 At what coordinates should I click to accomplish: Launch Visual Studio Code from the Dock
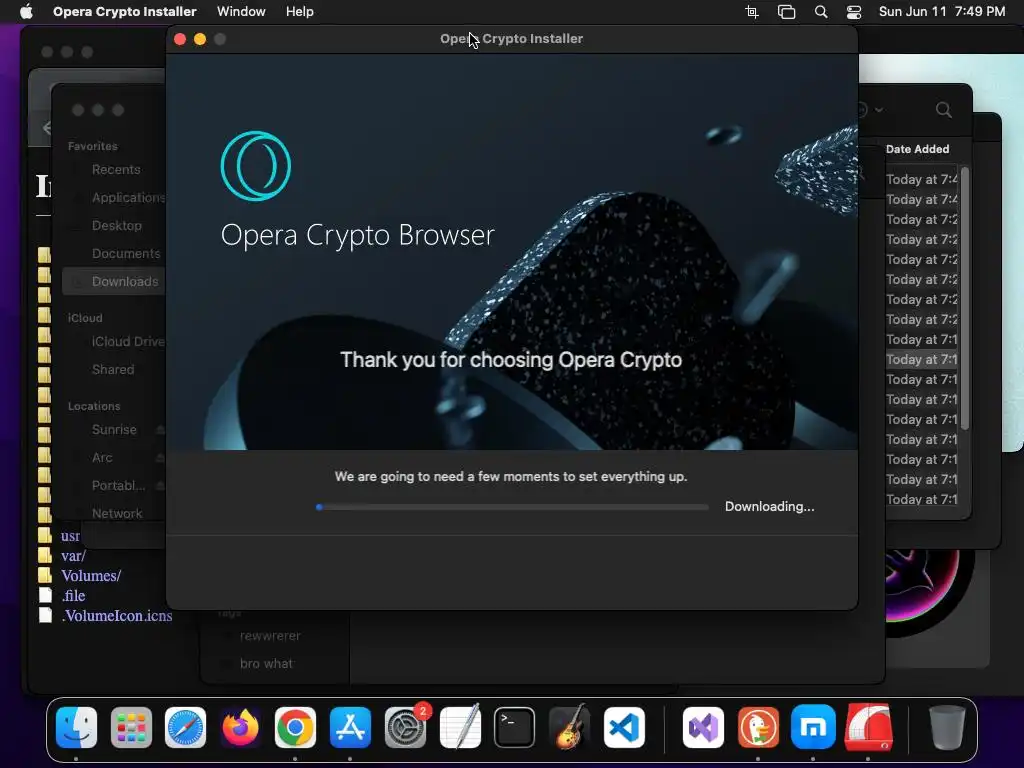(624, 728)
